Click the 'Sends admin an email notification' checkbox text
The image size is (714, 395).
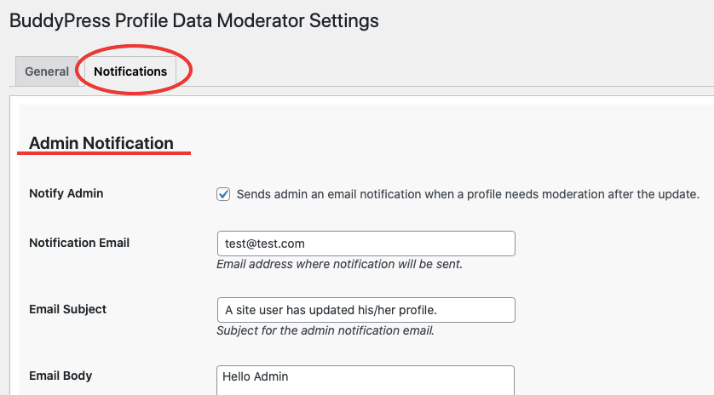coord(468,195)
